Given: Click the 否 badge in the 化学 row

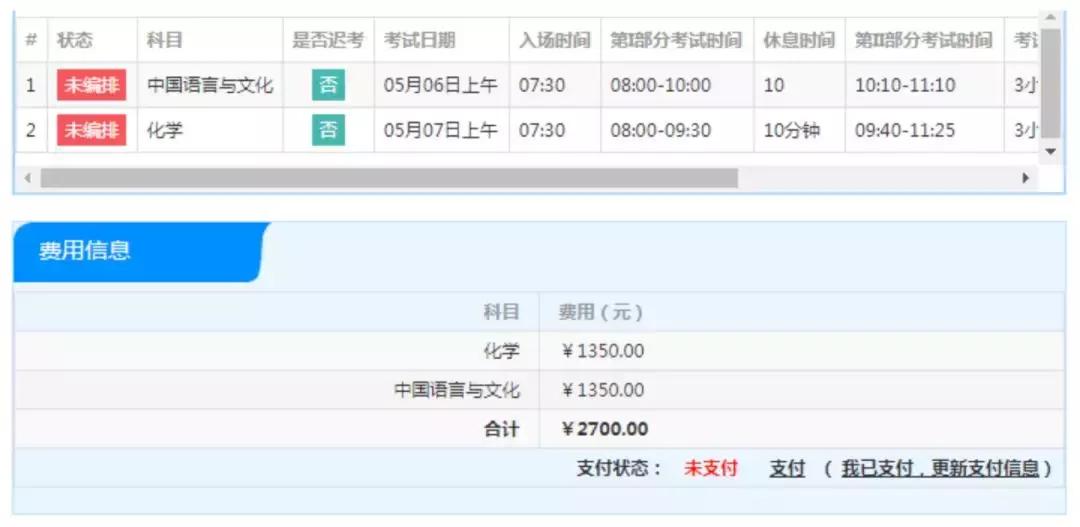Looking at the screenshot, I should [x=329, y=130].
